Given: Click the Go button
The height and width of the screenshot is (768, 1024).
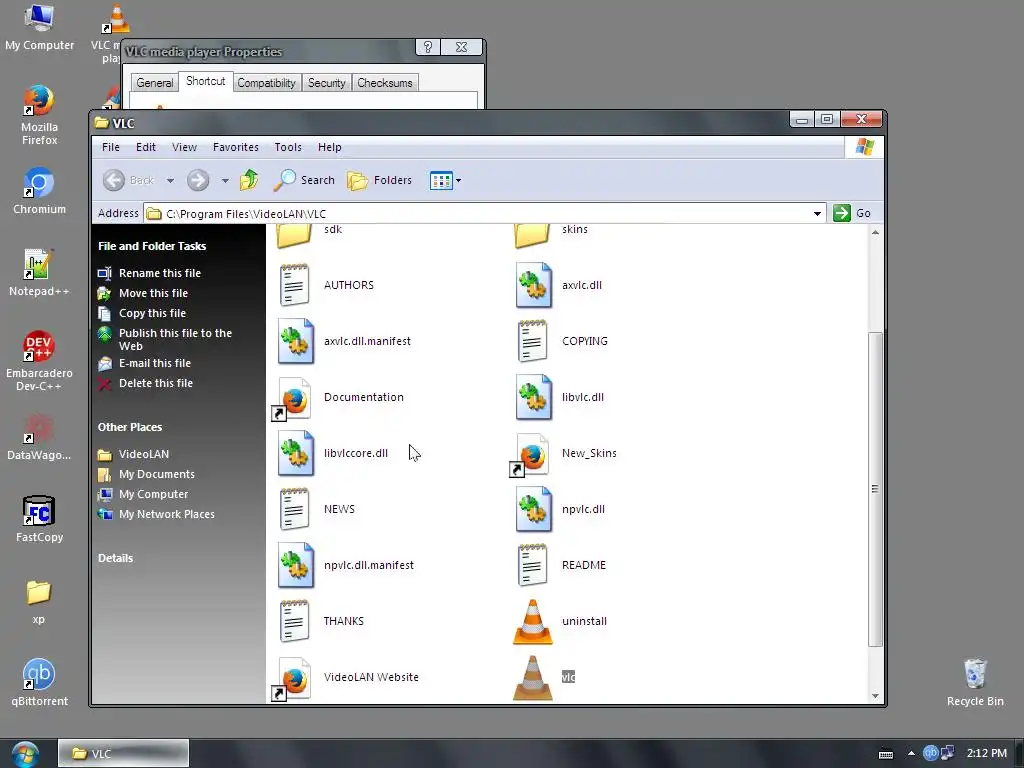Looking at the screenshot, I should [x=853, y=213].
